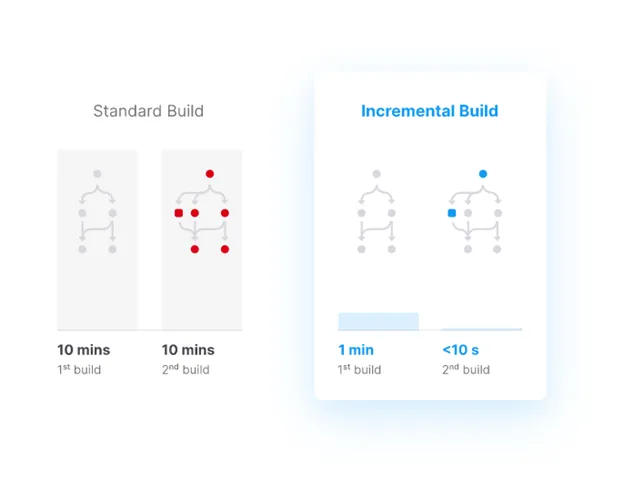
Task: Click '2nd build' label under Standard Build
Action: click(x=185, y=370)
